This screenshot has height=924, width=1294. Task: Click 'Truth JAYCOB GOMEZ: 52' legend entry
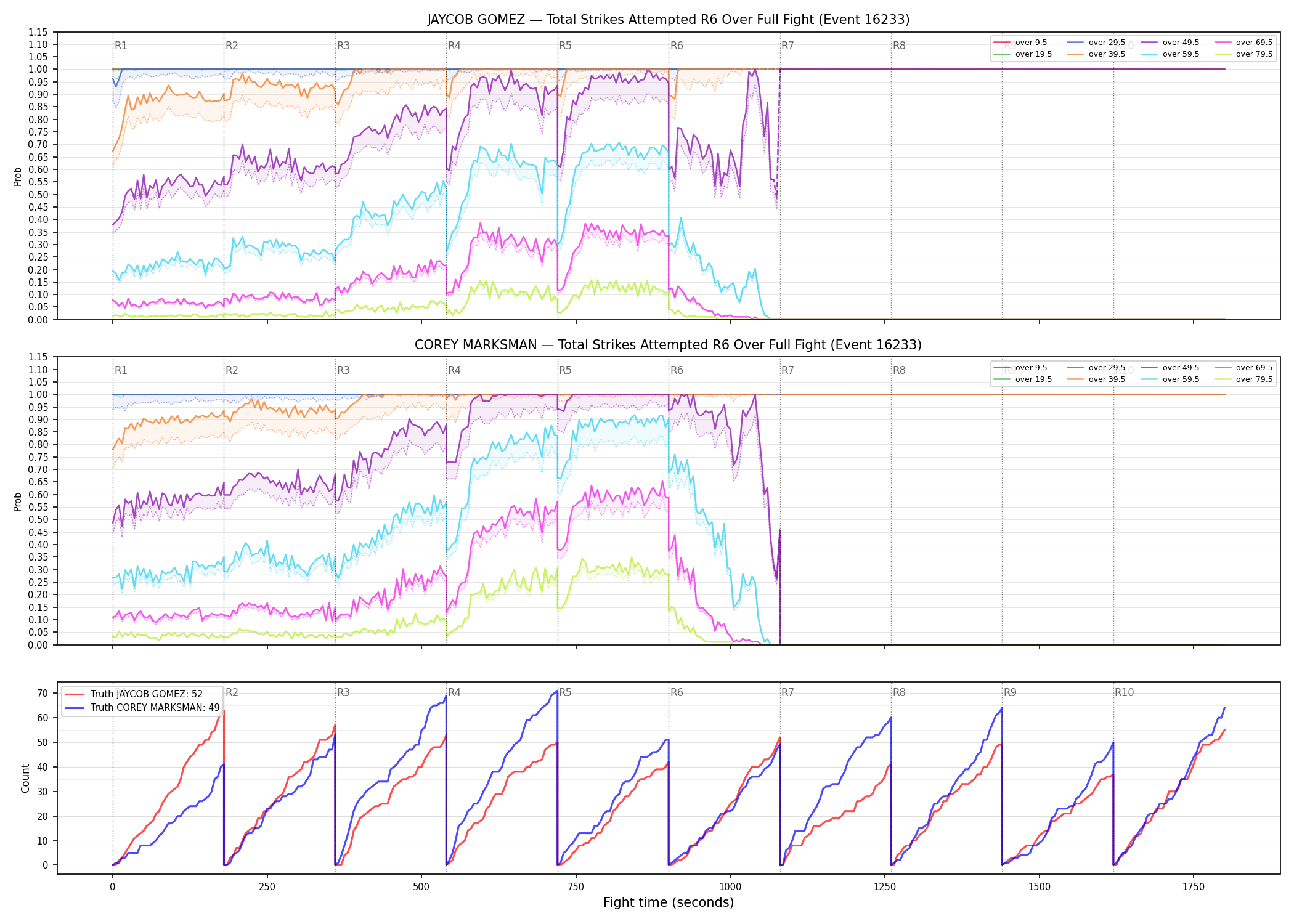click(134, 694)
